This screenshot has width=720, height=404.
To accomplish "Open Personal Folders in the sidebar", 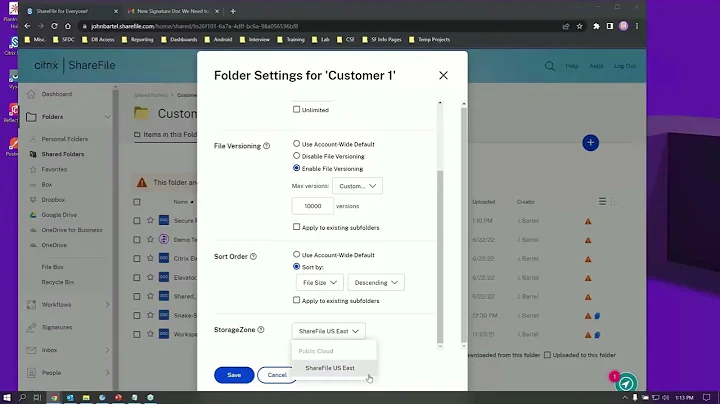I will pos(64,139).
